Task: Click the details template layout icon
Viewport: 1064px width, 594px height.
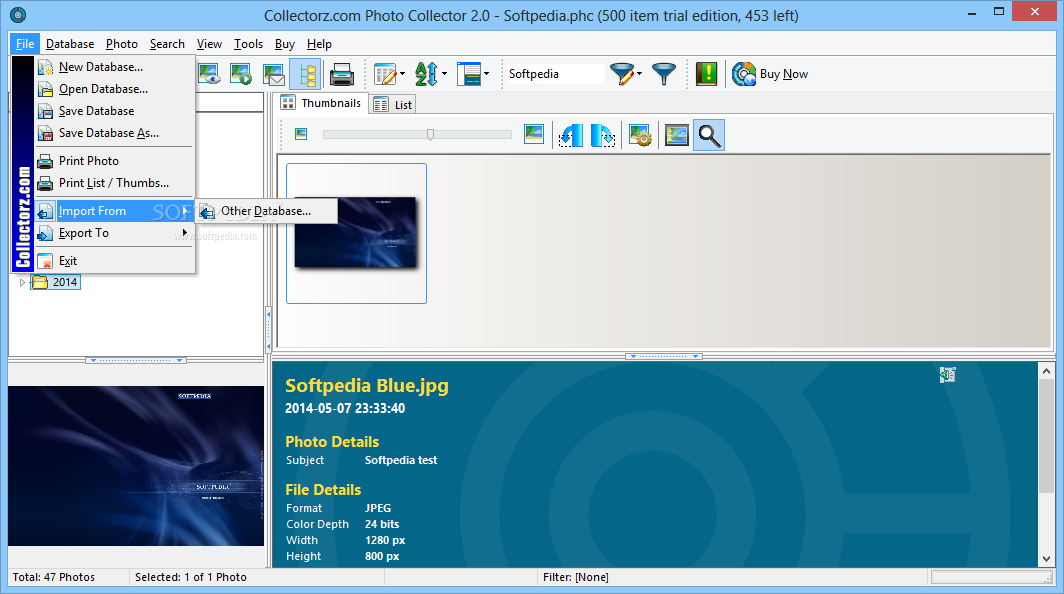Action: click(x=468, y=74)
